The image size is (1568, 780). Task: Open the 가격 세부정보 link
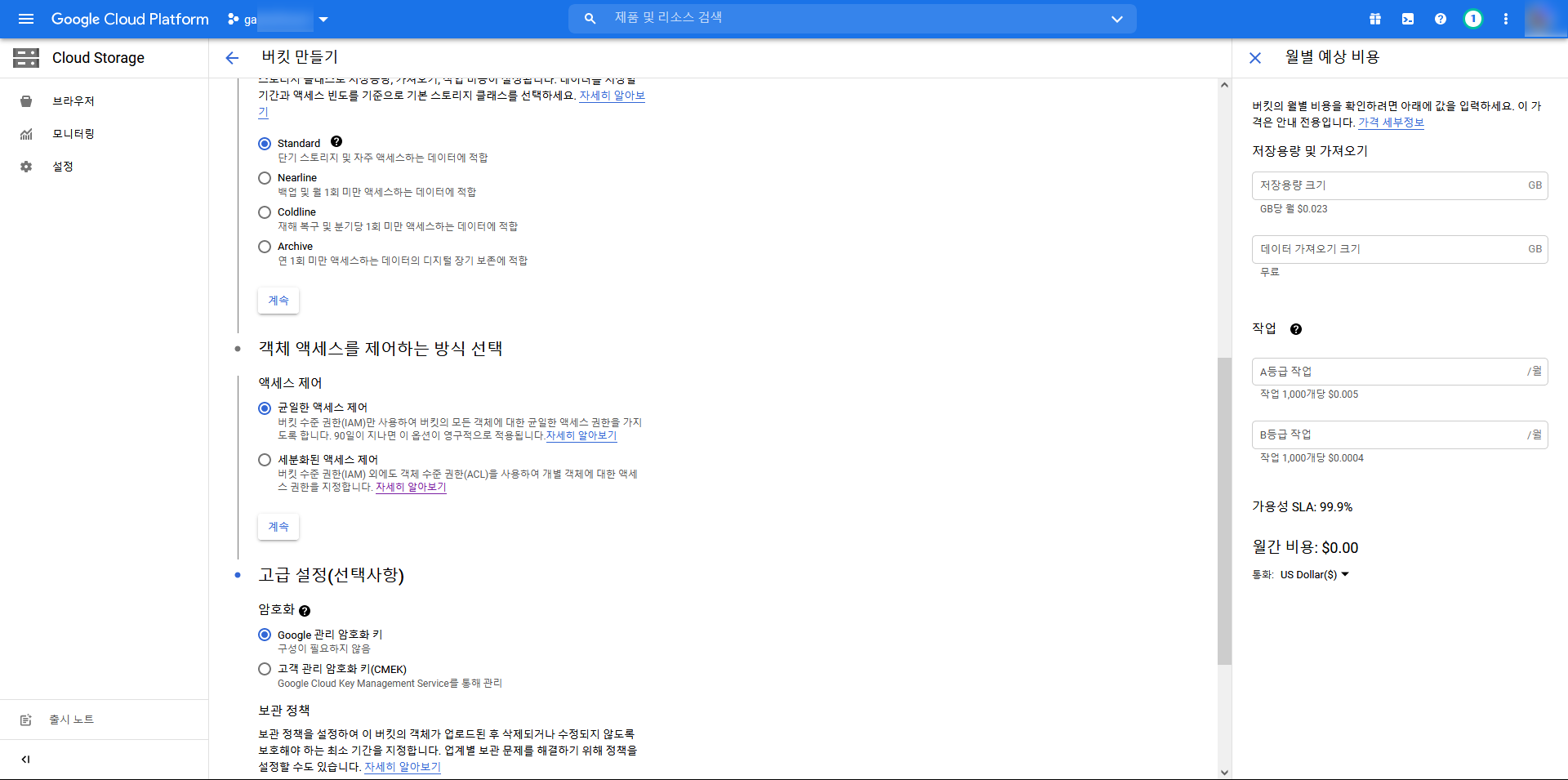coord(1391,123)
